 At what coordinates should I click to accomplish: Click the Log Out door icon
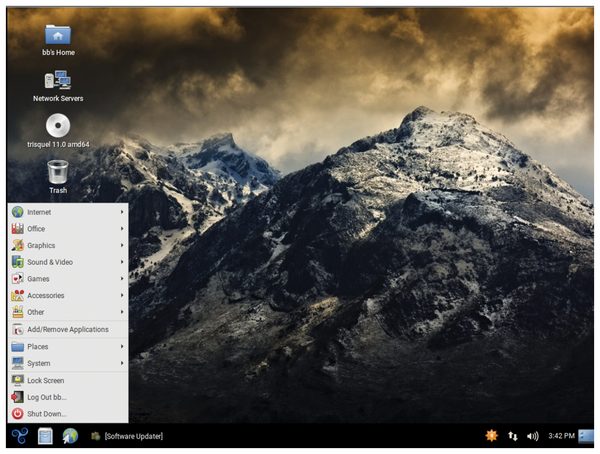(x=18, y=397)
